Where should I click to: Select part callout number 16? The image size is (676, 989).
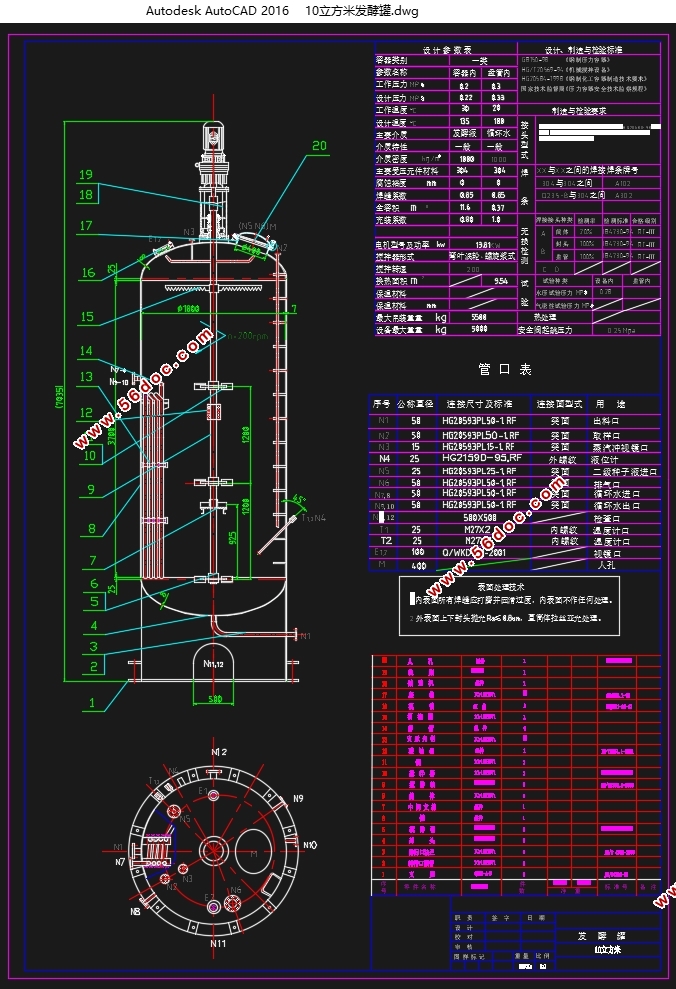click(x=88, y=272)
